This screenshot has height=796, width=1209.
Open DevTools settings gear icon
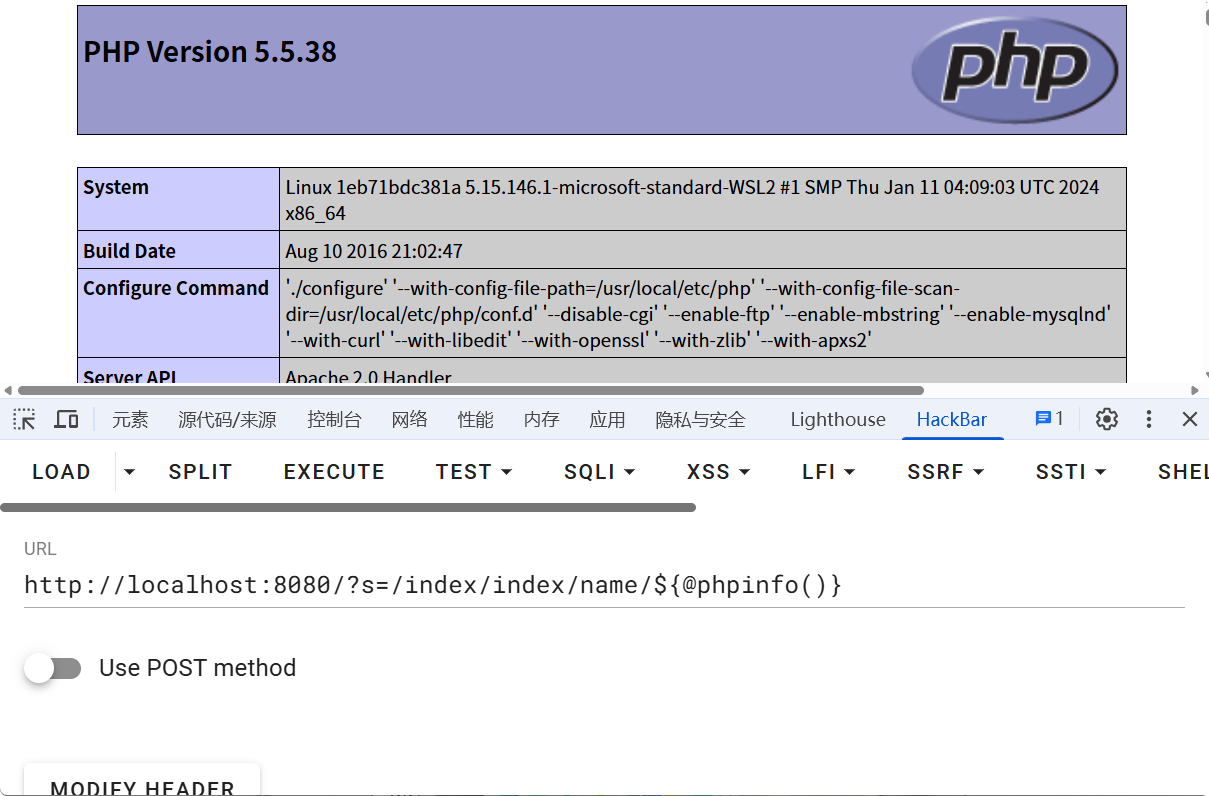coord(1106,419)
